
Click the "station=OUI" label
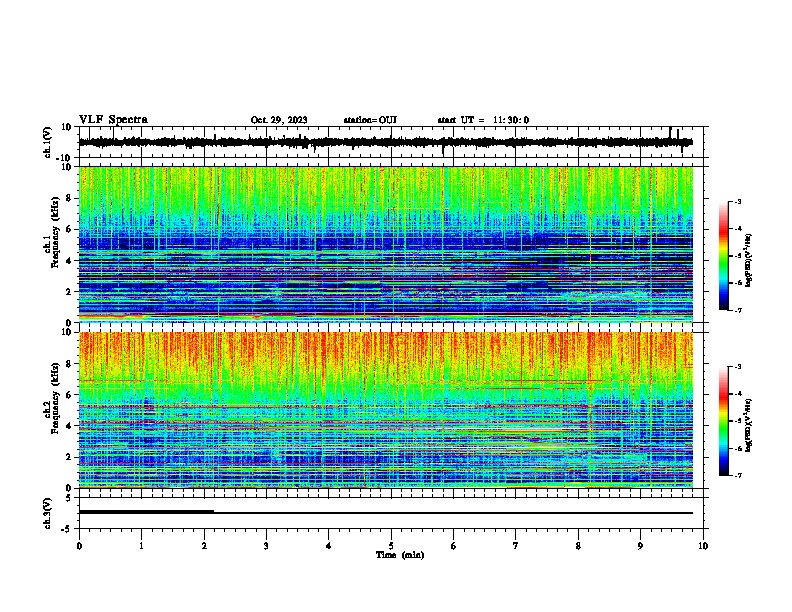pyautogui.click(x=370, y=120)
